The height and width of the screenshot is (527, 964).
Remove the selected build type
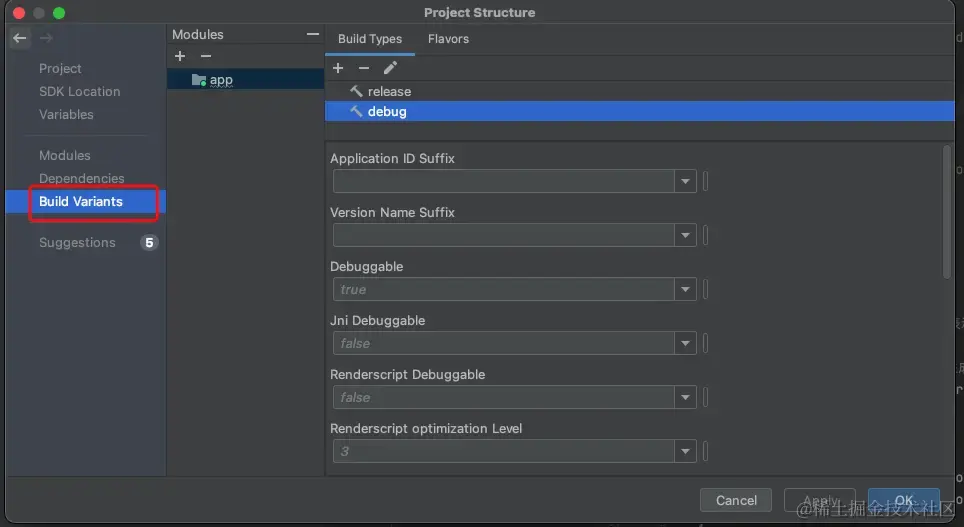[x=364, y=68]
